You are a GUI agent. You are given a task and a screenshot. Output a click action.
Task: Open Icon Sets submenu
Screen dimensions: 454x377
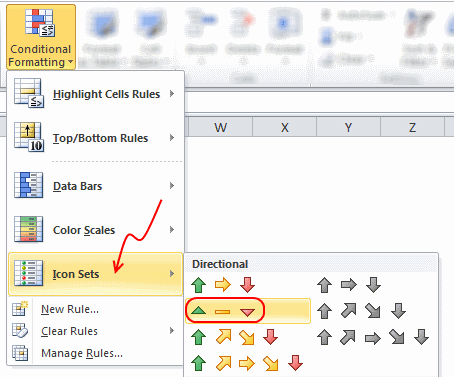[x=96, y=274]
